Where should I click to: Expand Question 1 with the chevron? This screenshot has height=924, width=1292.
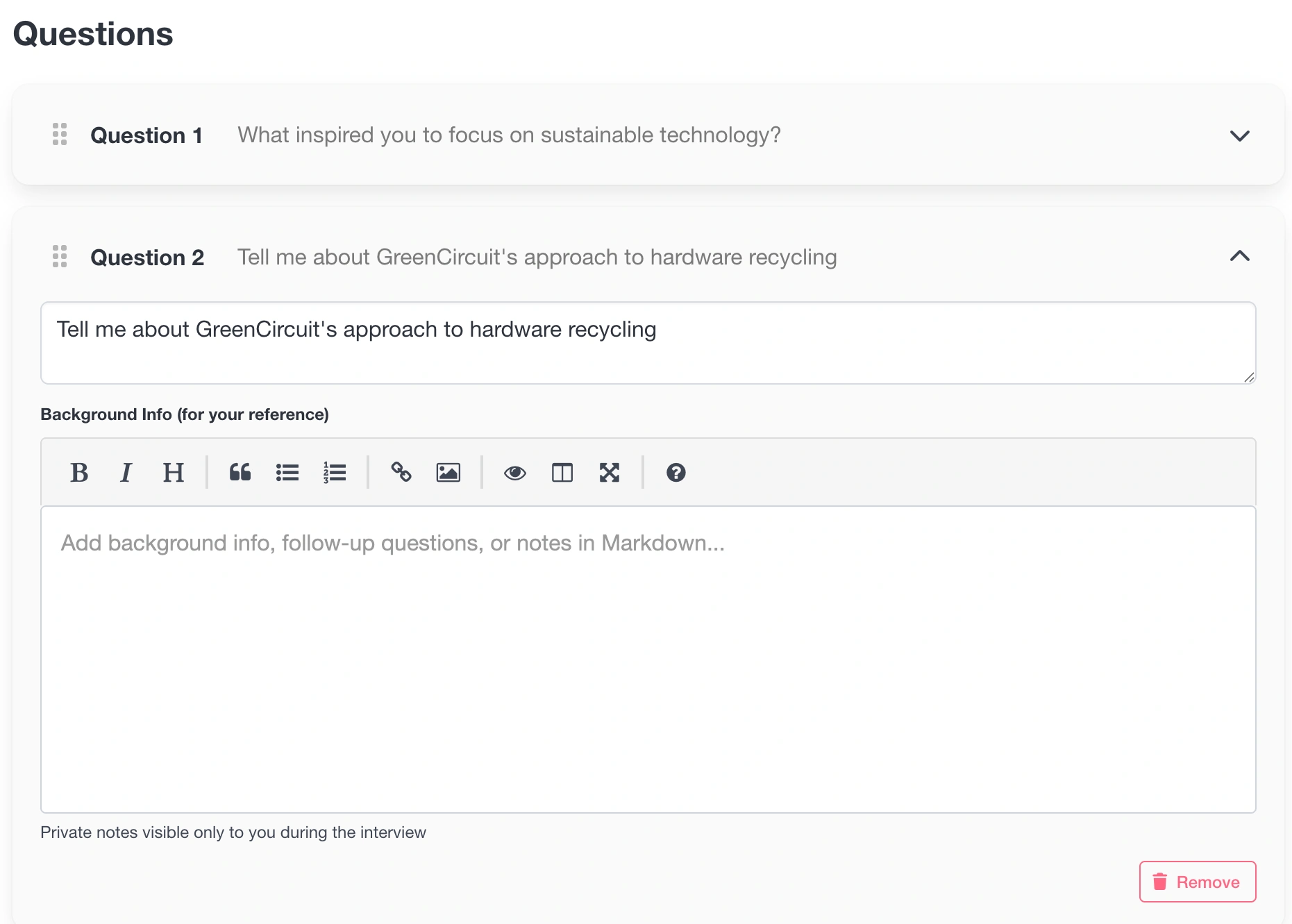tap(1239, 135)
